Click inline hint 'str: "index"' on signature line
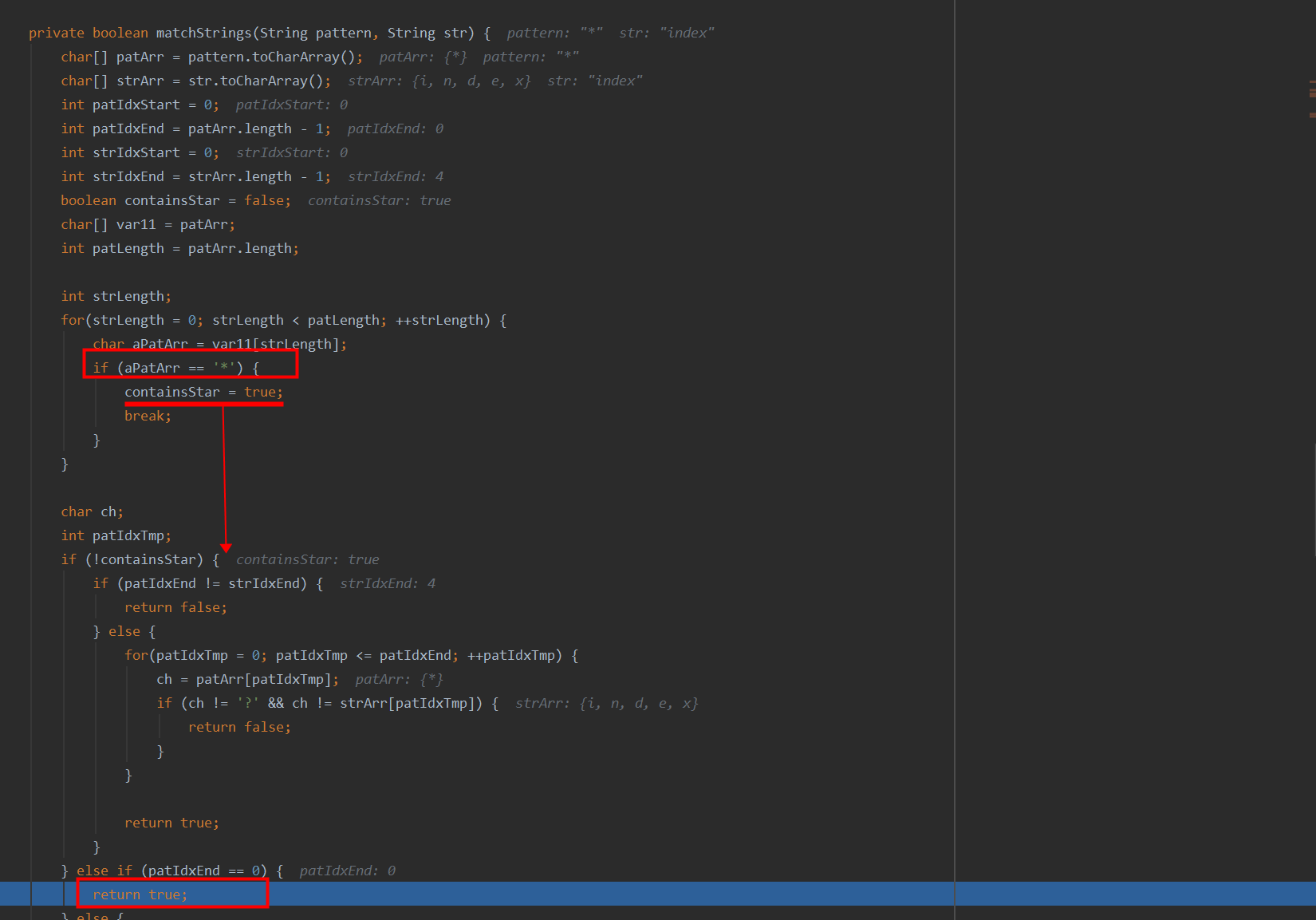 click(667, 33)
